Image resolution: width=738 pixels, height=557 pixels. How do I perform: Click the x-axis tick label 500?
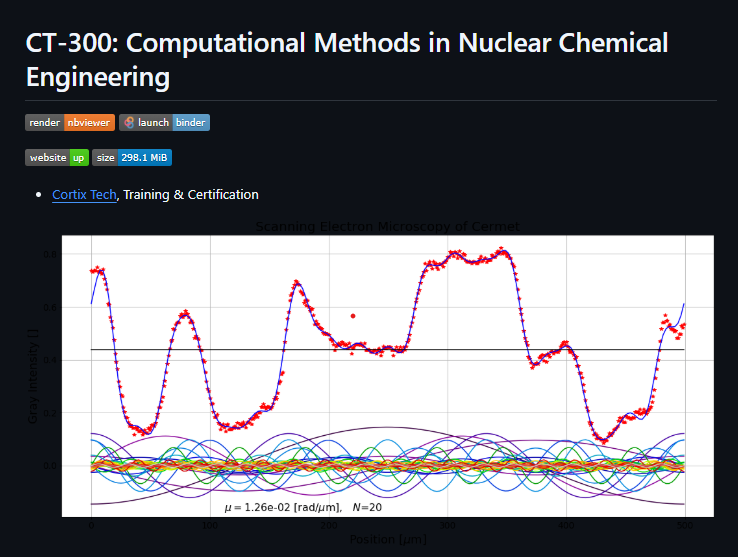point(684,524)
